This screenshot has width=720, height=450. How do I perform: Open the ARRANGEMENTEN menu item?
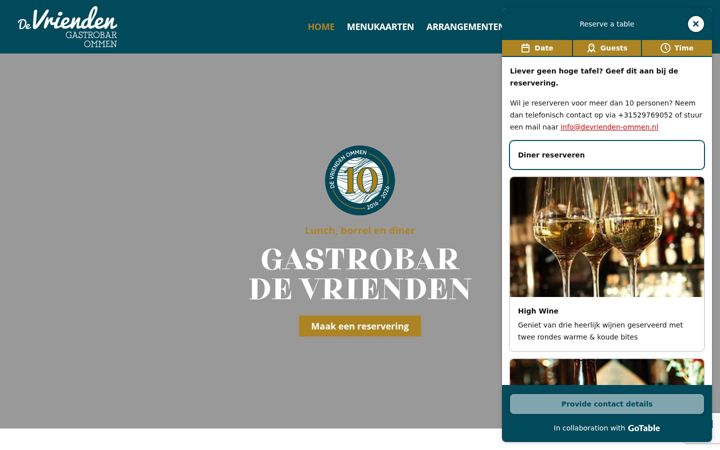coord(464,27)
